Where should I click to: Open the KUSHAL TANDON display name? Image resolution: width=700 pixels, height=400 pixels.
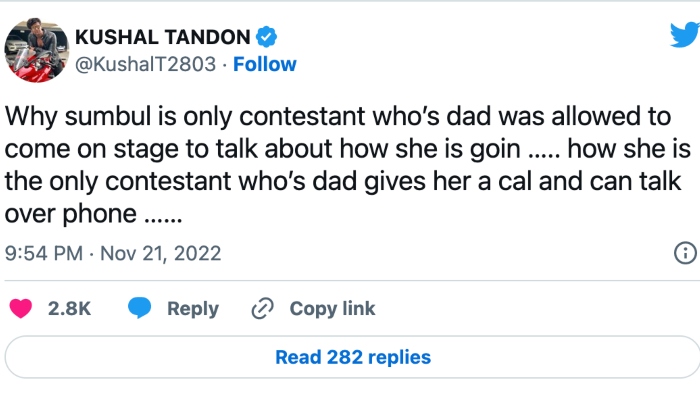pyautogui.click(x=162, y=37)
